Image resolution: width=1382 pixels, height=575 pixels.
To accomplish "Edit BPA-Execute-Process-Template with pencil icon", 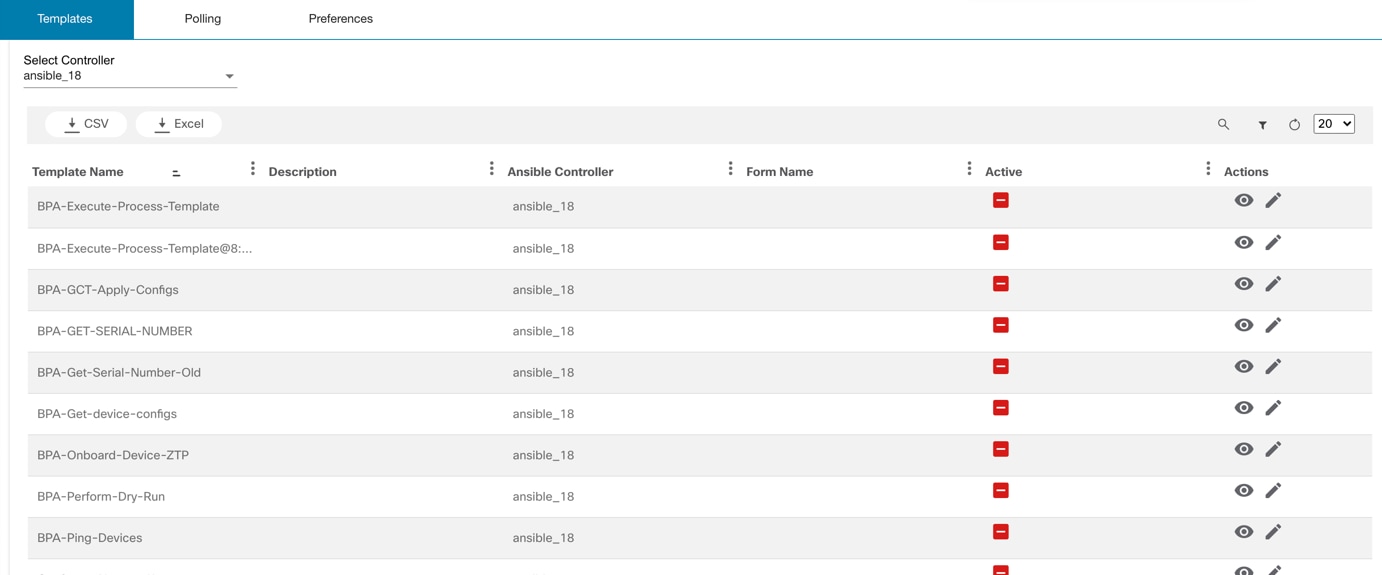I will [x=1273, y=201].
